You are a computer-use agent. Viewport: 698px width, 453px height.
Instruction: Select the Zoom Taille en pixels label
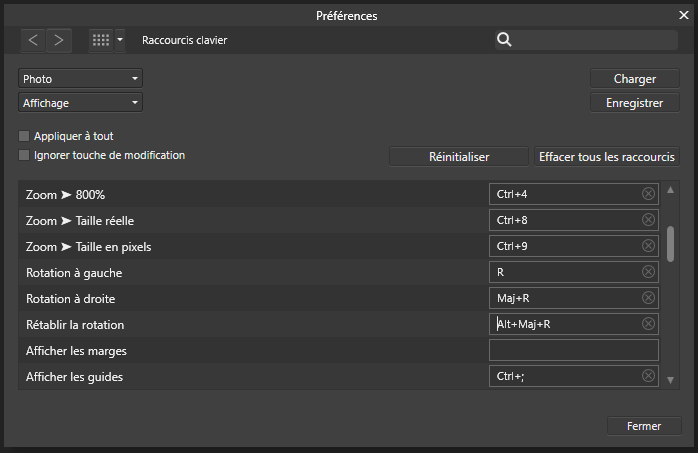(88, 247)
